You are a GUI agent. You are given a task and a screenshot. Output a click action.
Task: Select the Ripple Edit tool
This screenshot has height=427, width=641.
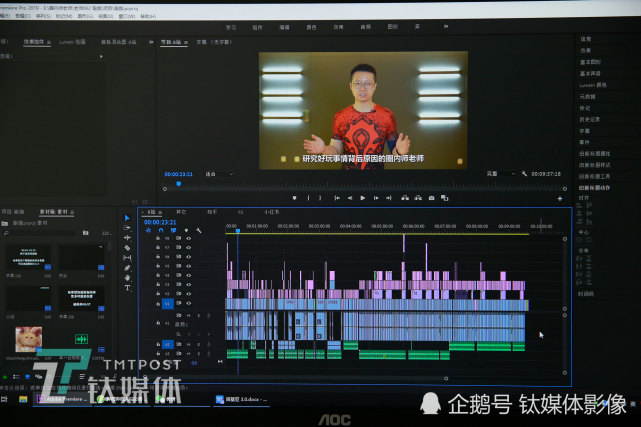pos(127,237)
